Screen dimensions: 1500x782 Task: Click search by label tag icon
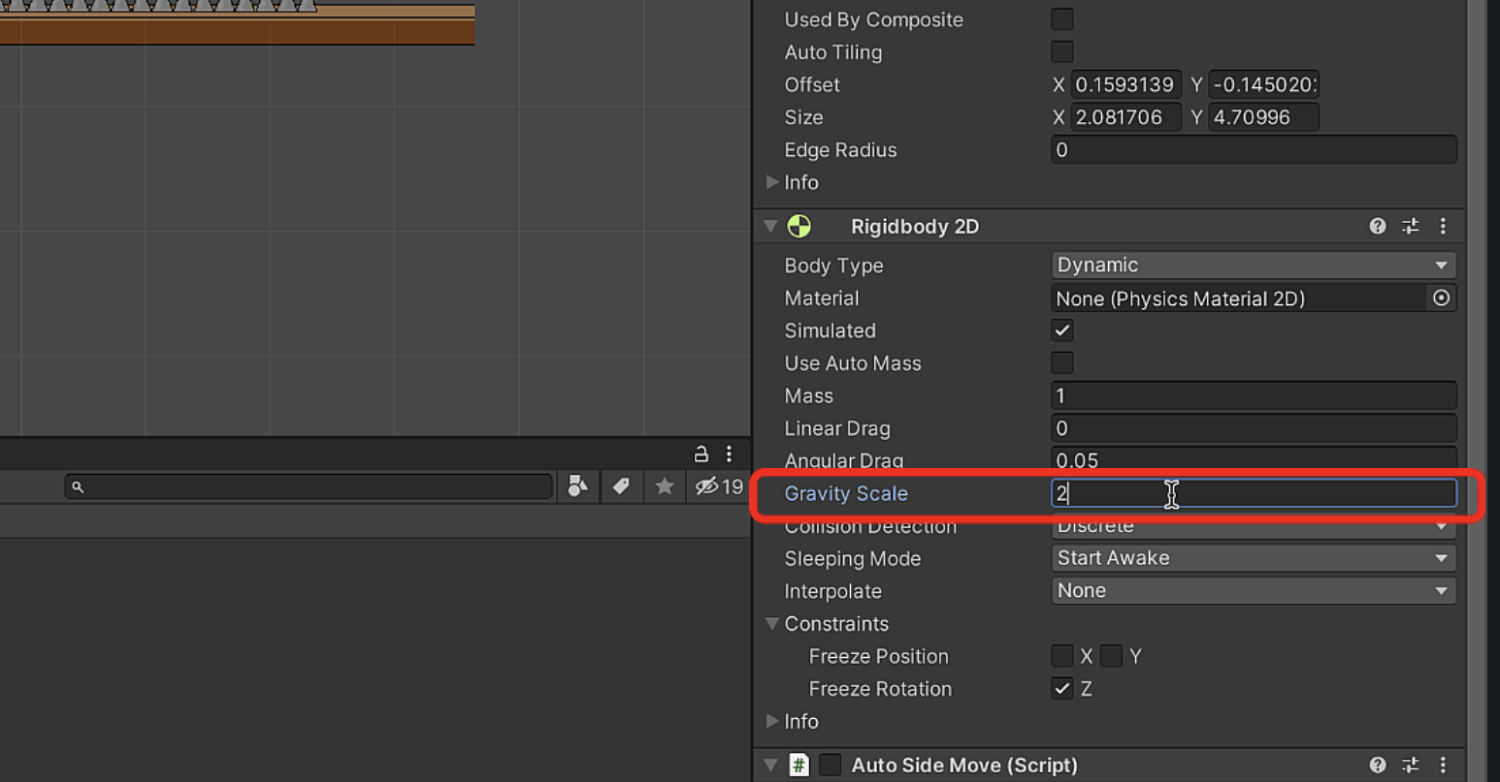tap(621, 486)
